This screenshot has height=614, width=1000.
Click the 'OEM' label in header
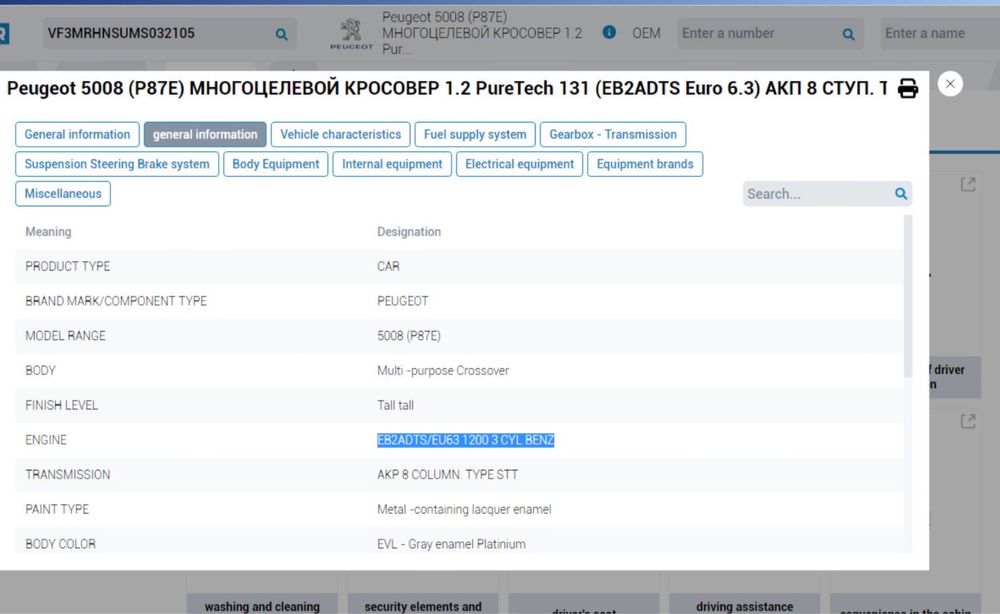(646, 33)
